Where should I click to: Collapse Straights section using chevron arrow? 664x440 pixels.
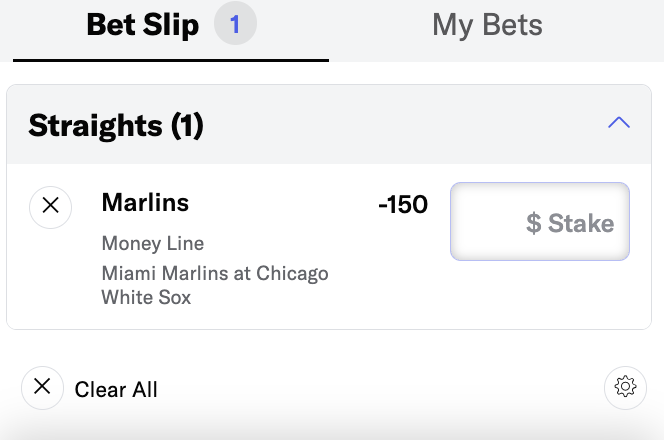[x=619, y=122]
